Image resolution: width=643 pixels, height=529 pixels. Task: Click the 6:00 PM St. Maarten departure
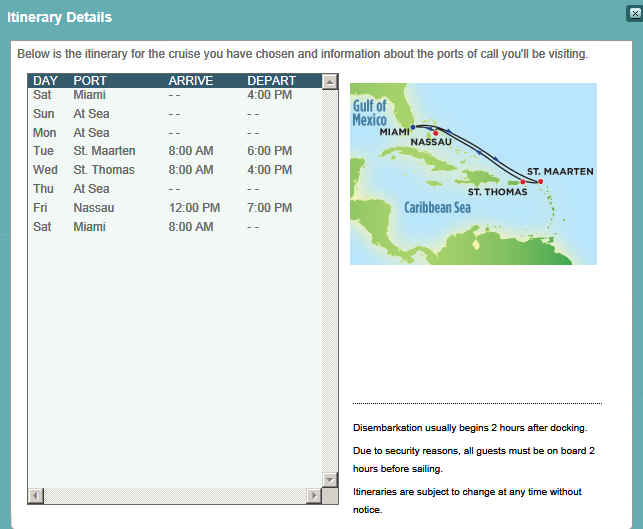click(269, 151)
